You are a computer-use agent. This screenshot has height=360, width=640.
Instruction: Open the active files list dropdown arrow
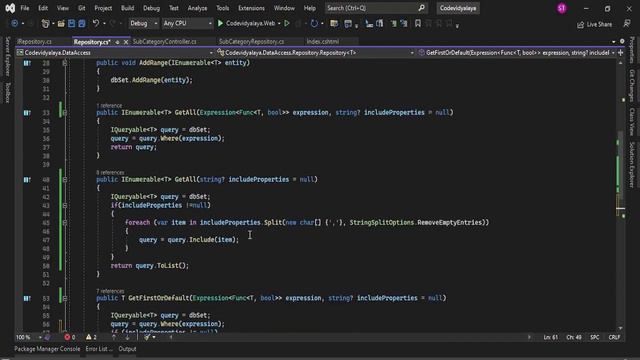point(613,42)
